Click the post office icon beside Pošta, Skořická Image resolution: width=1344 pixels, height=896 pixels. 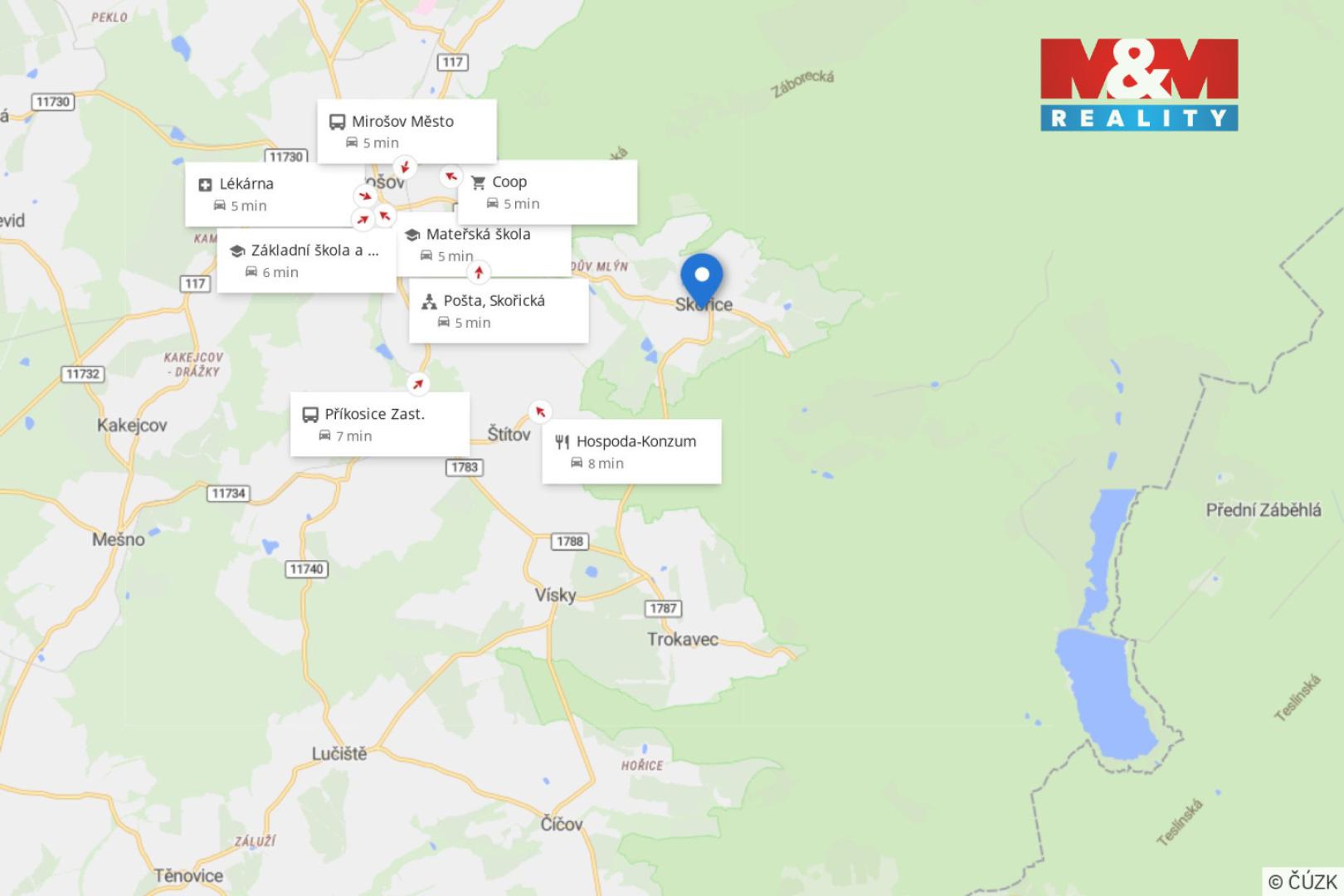coord(429,302)
